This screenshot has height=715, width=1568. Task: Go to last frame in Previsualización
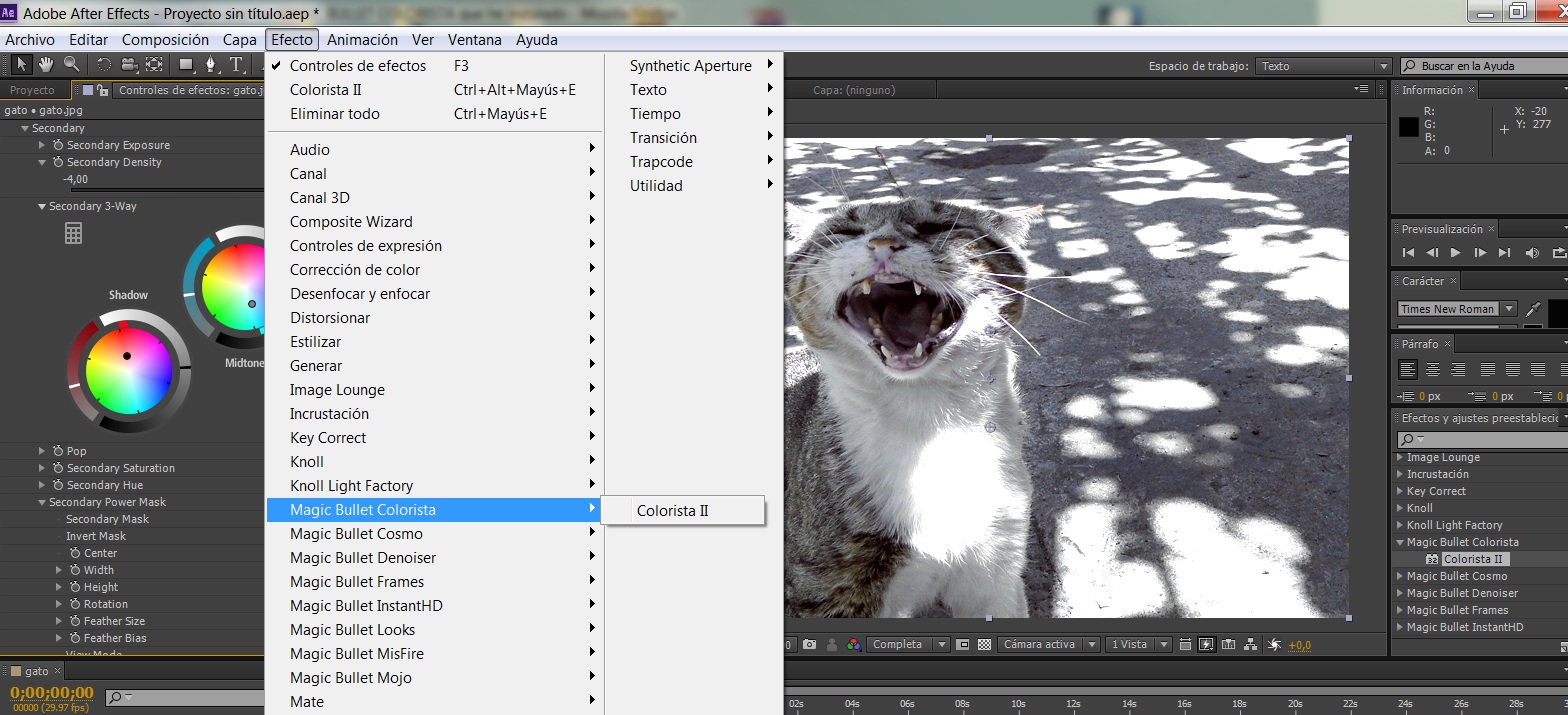(1504, 253)
